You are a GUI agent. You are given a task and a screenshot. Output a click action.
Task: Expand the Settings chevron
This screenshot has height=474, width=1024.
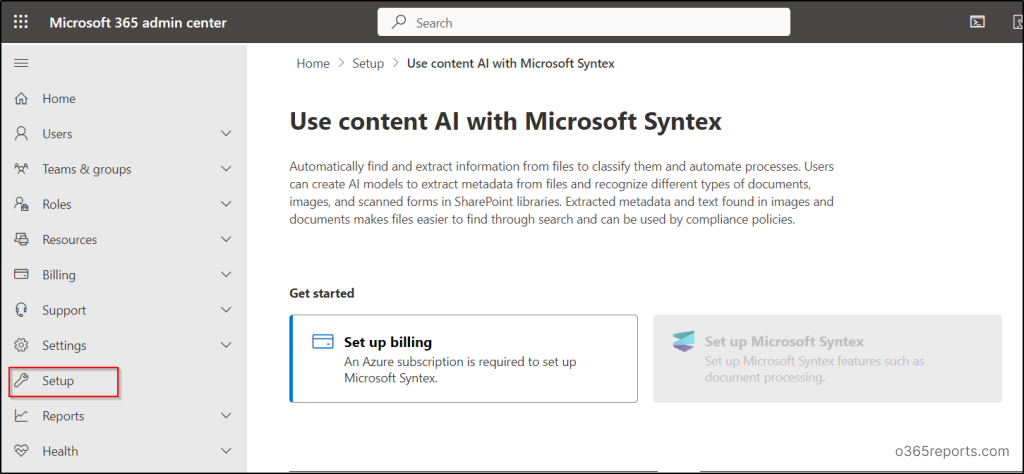coord(226,345)
